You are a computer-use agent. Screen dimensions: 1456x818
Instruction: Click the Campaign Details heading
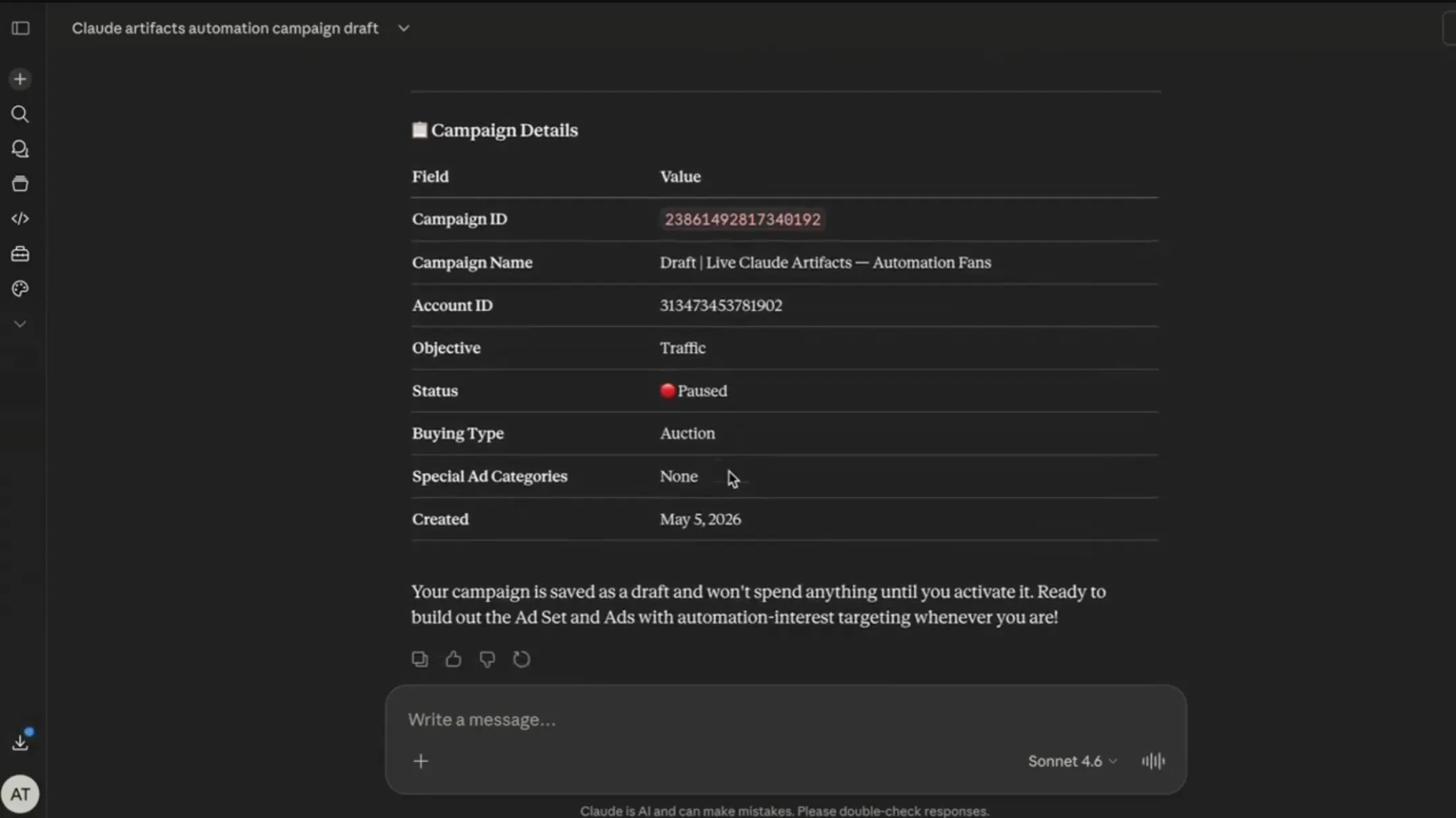pos(495,130)
